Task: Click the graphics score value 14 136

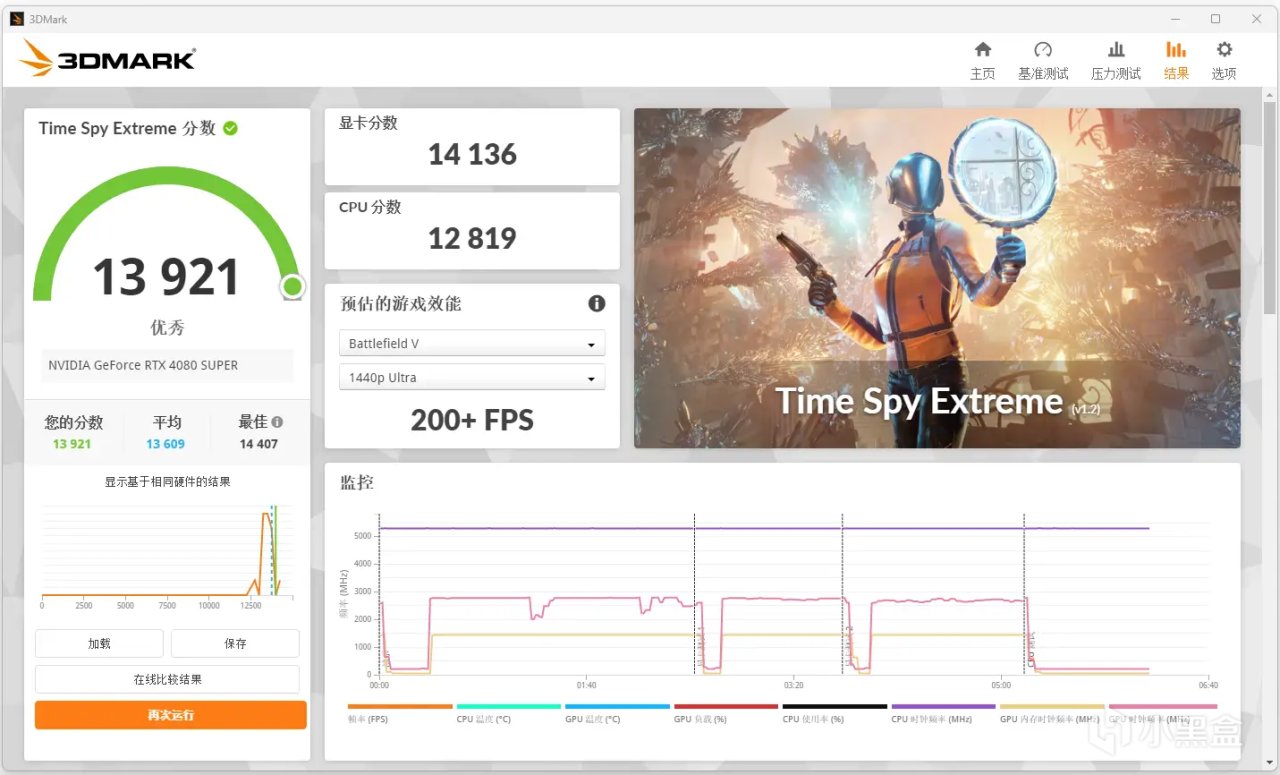Action: click(472, 154)
